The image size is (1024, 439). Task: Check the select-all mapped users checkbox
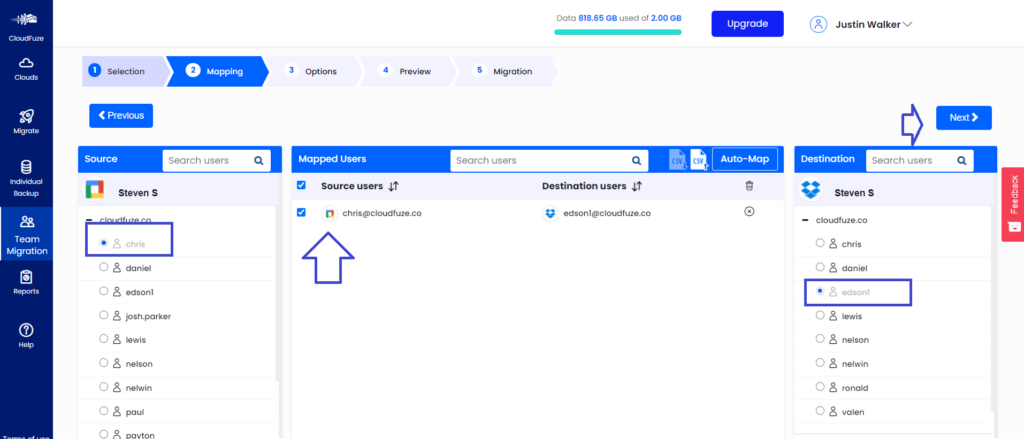pos(302,185)
